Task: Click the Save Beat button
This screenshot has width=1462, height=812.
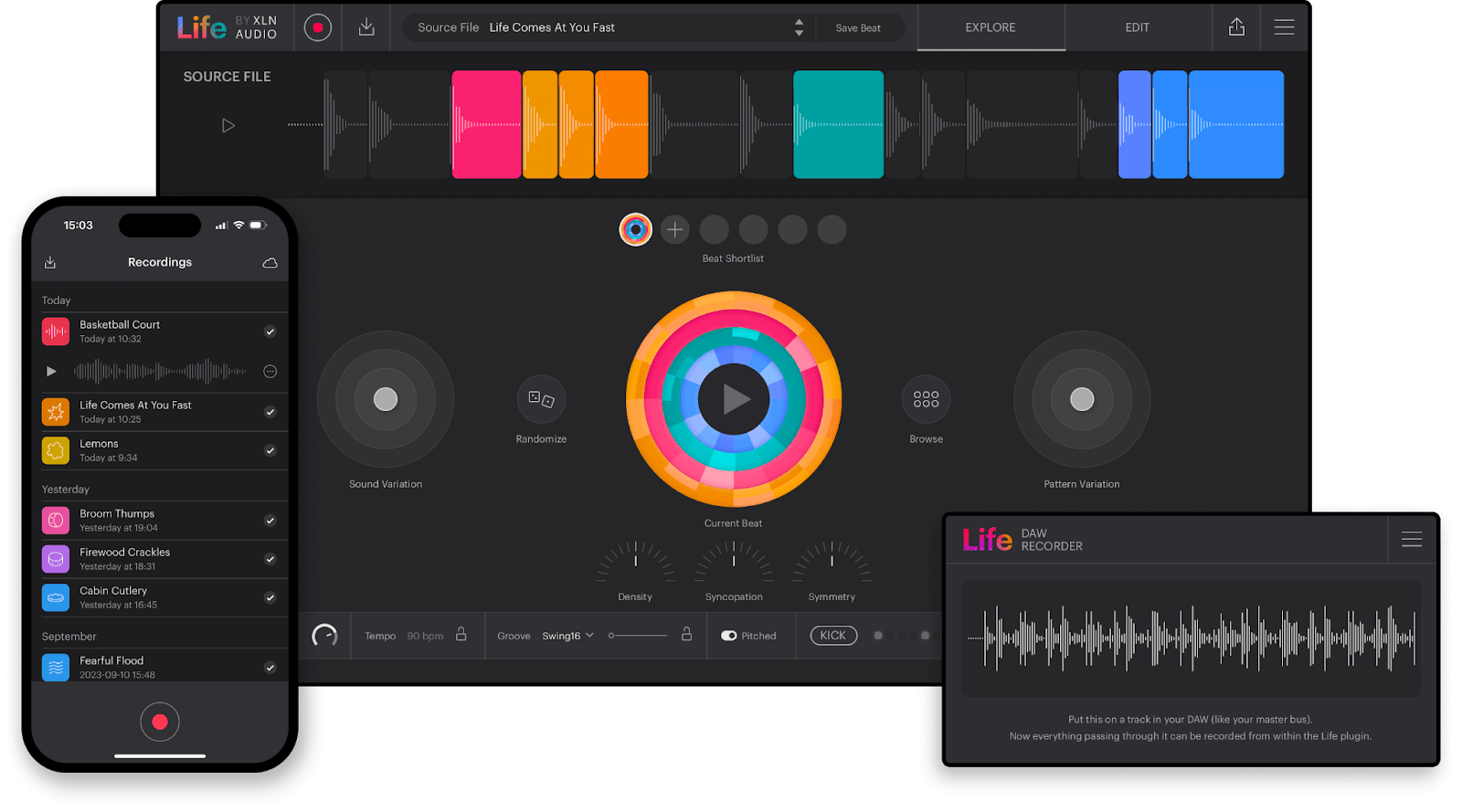Action: (858, 27)
